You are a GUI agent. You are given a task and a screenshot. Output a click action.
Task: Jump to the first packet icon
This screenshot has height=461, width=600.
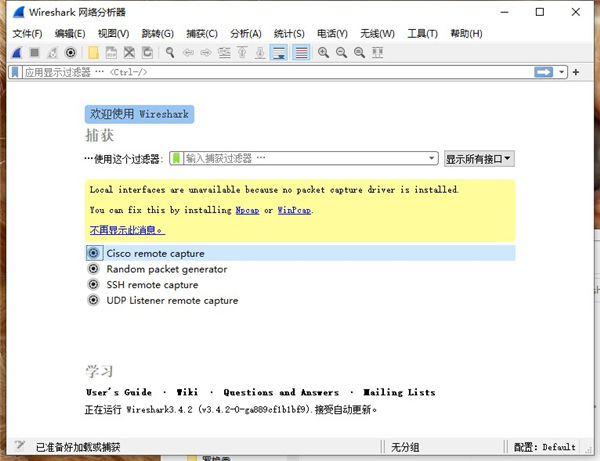(242, 52)
